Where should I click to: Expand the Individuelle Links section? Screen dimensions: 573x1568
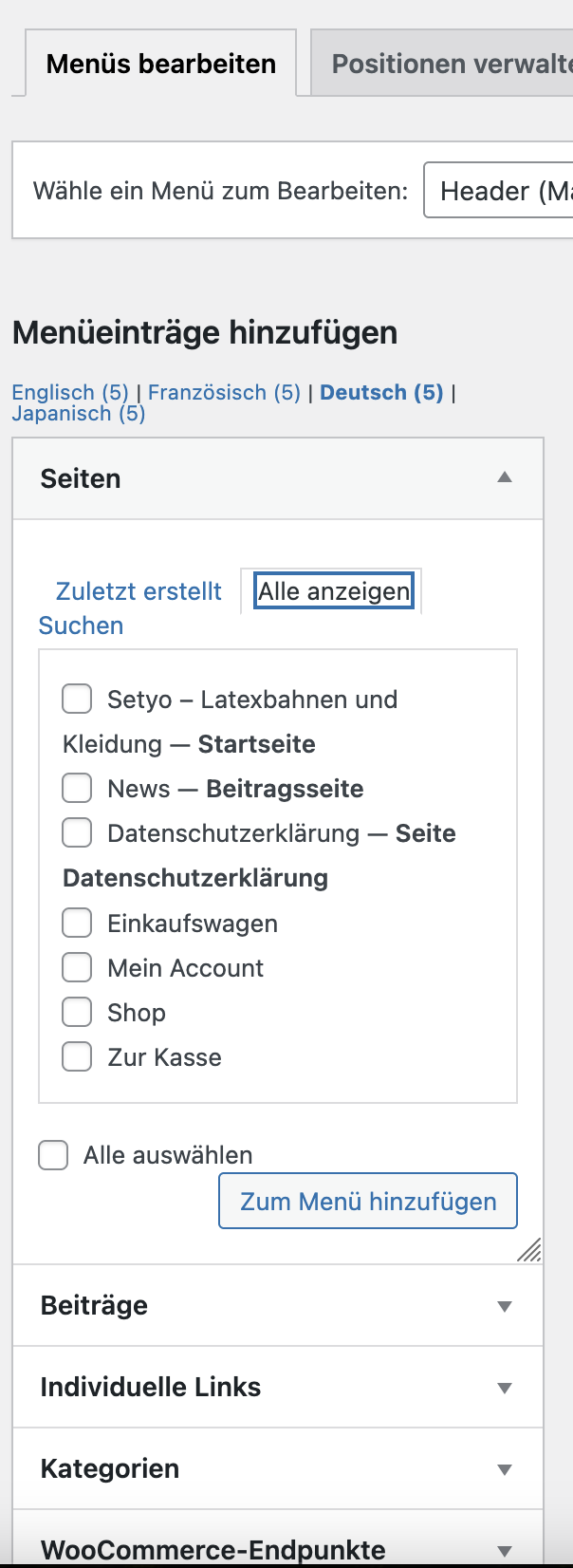pos(278,1387)
